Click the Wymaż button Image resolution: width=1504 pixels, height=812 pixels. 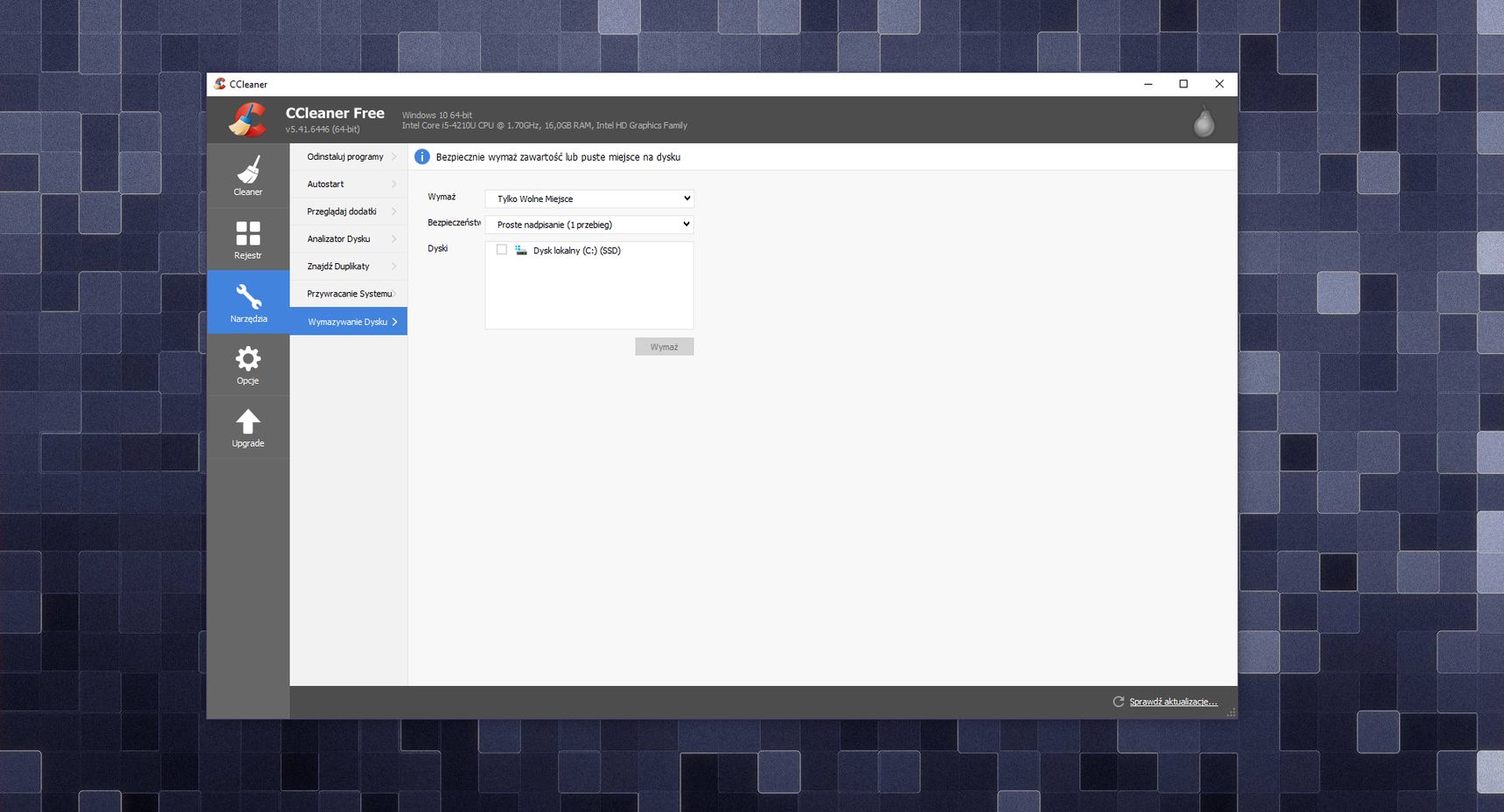(665, 347)
